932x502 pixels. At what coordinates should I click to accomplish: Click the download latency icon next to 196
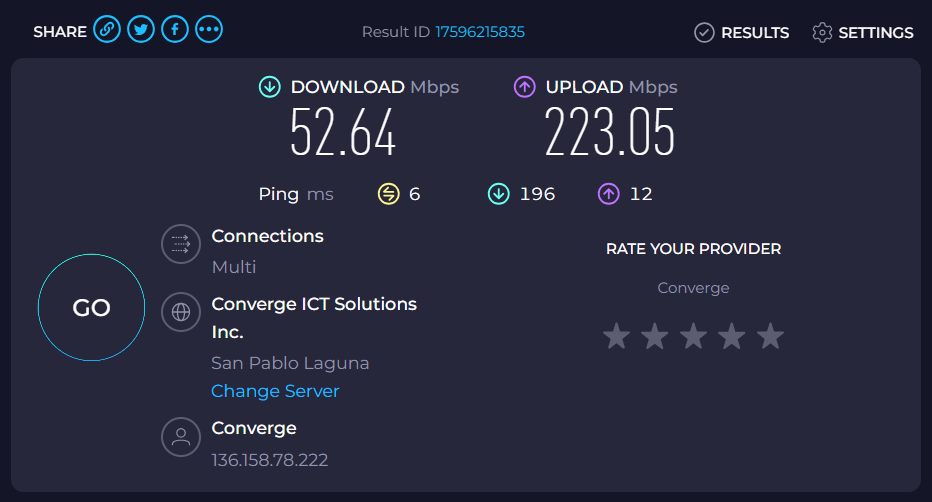click(x=499, y=194)
